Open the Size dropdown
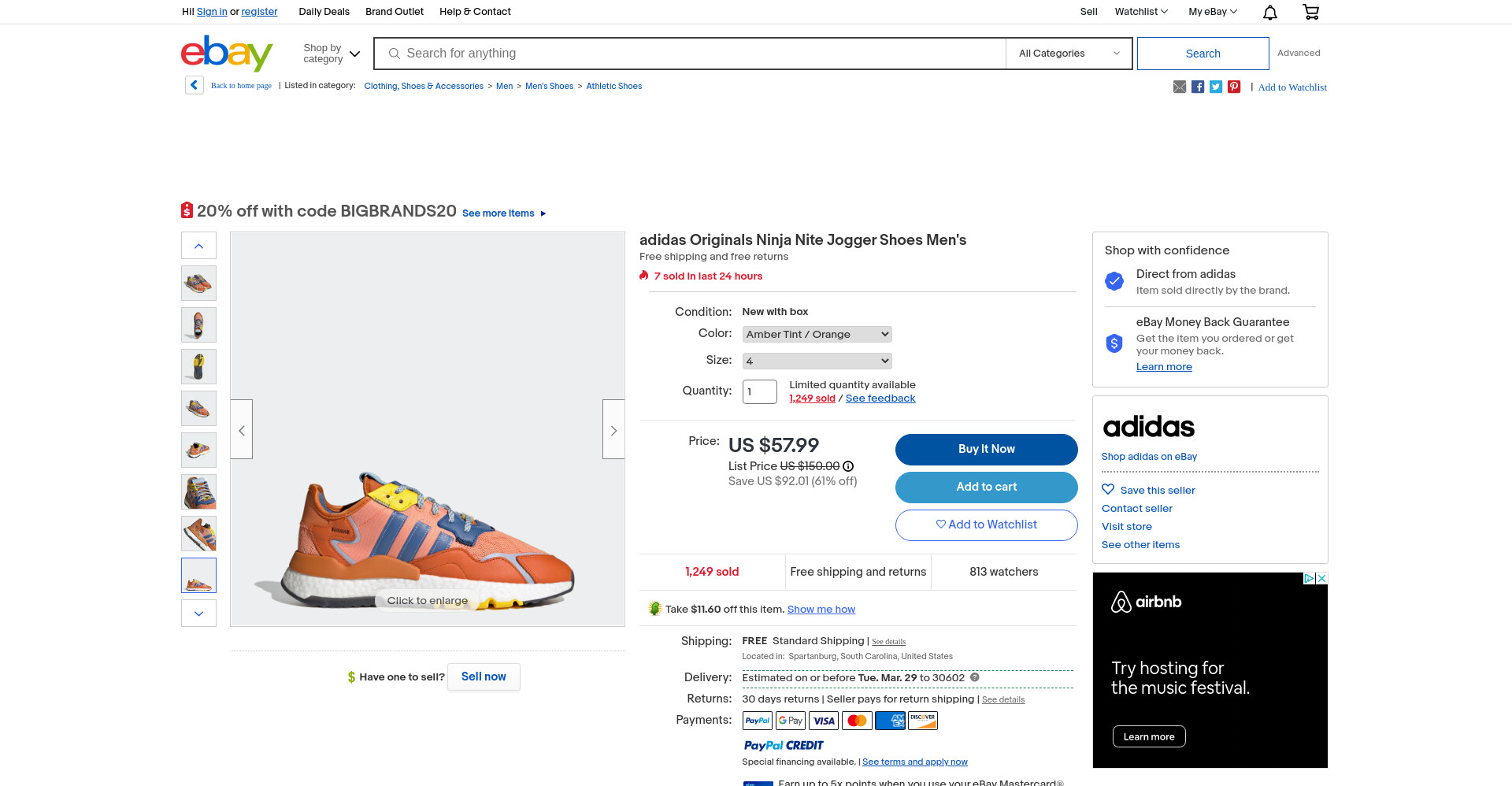This screenshot has height=786, width=1512. (817, 361)
